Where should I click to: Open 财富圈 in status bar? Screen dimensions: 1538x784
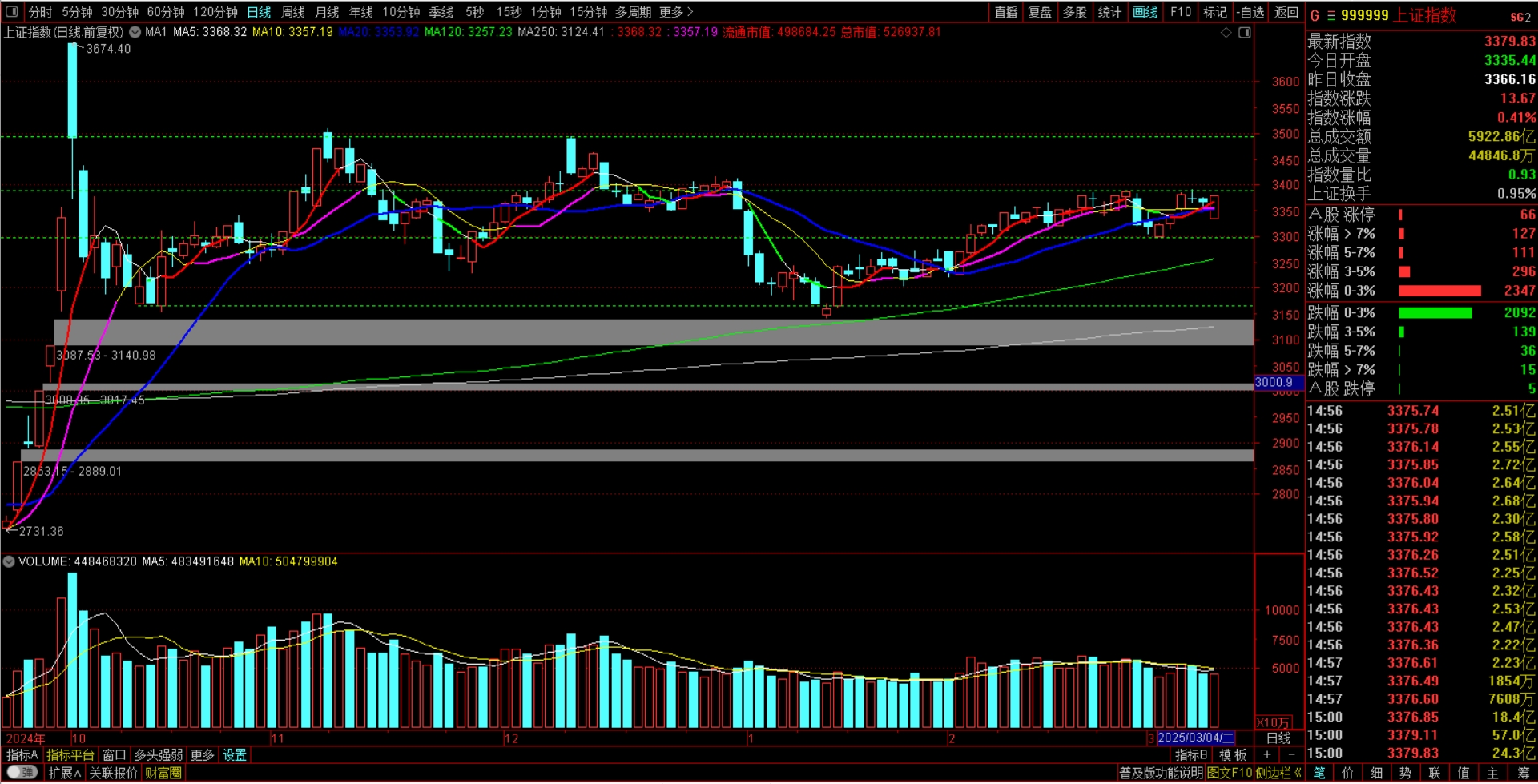(x=163, y=773)
